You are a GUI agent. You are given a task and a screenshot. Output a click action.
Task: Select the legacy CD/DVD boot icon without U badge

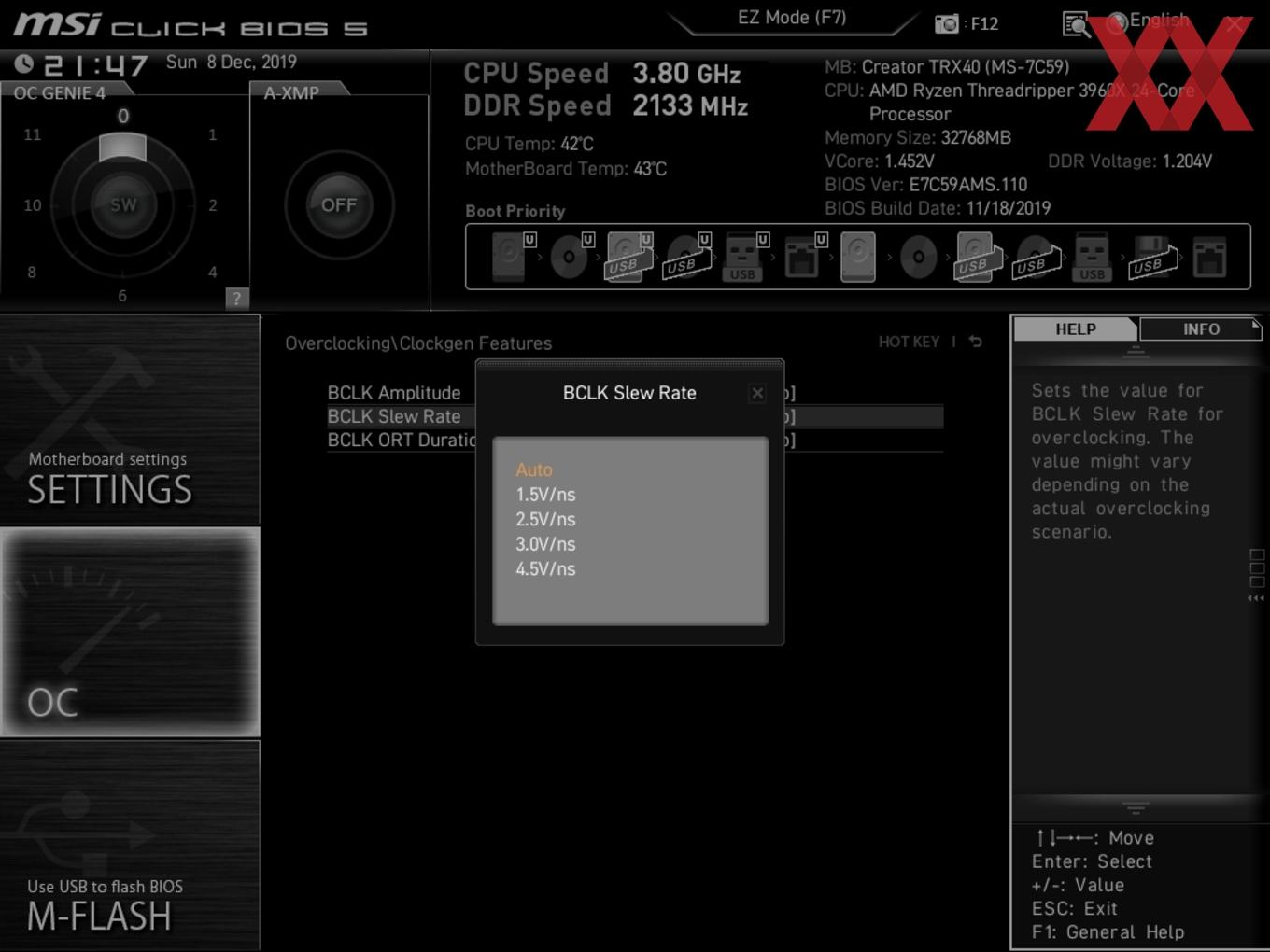(918, 257)
